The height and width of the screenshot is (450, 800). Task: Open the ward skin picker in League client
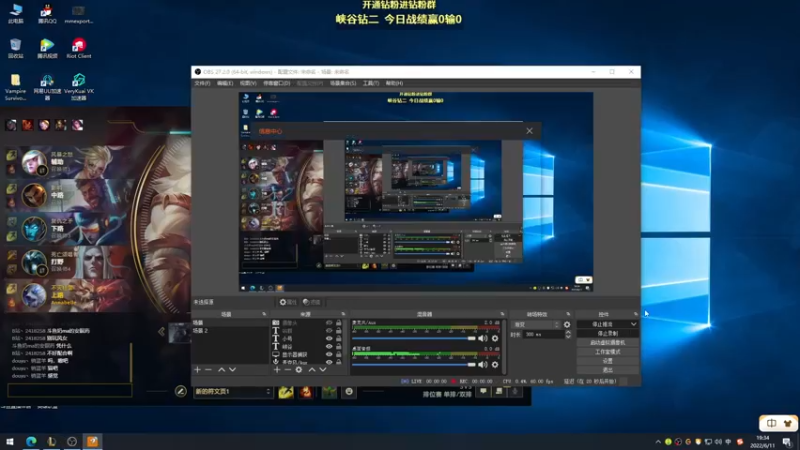[329, 392]
